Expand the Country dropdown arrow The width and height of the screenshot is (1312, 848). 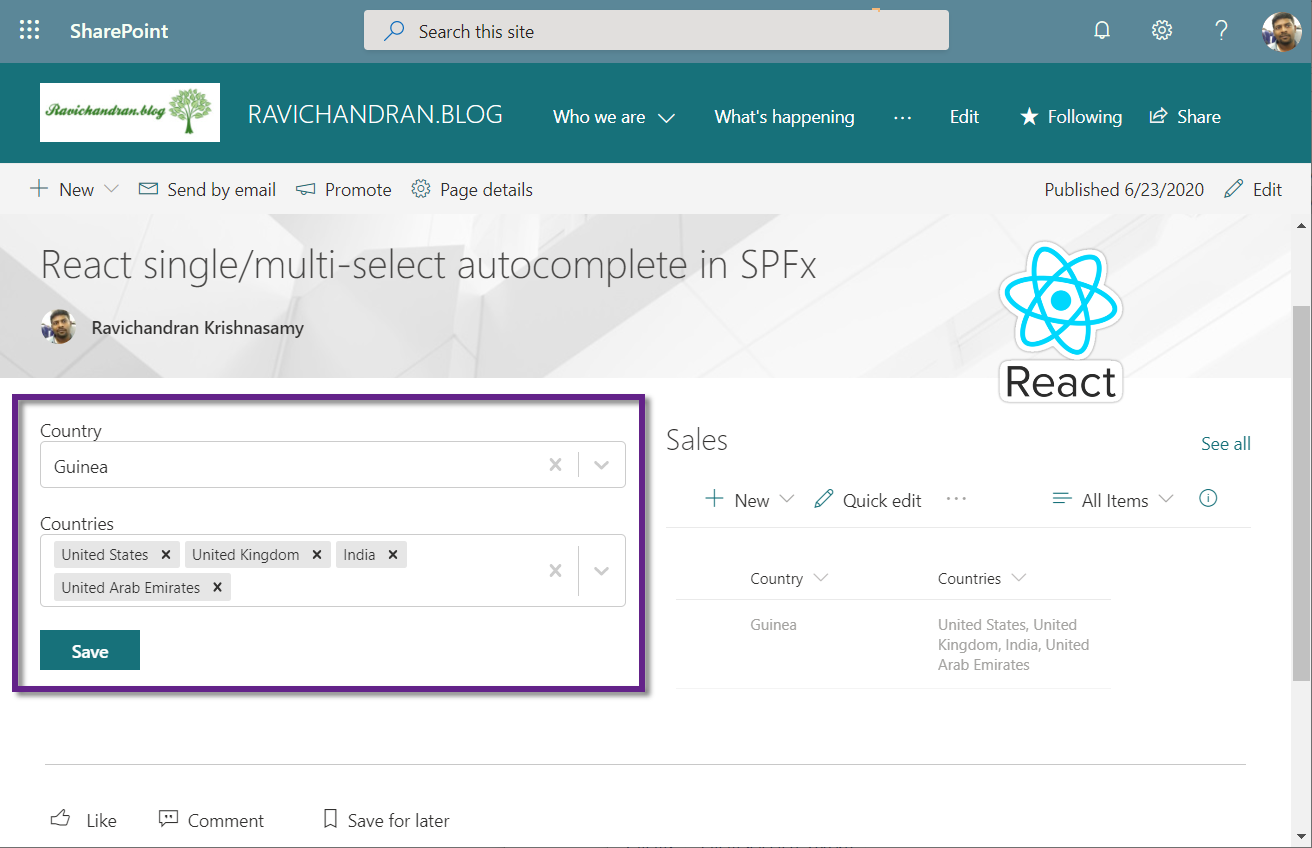pyautogui.click(x=601, y=465)
